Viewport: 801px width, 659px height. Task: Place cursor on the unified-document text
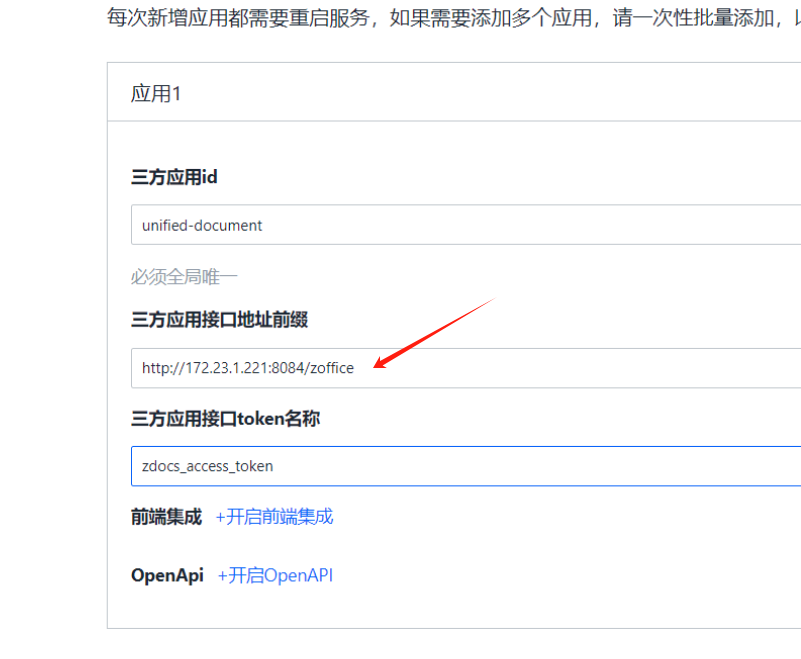202,226
